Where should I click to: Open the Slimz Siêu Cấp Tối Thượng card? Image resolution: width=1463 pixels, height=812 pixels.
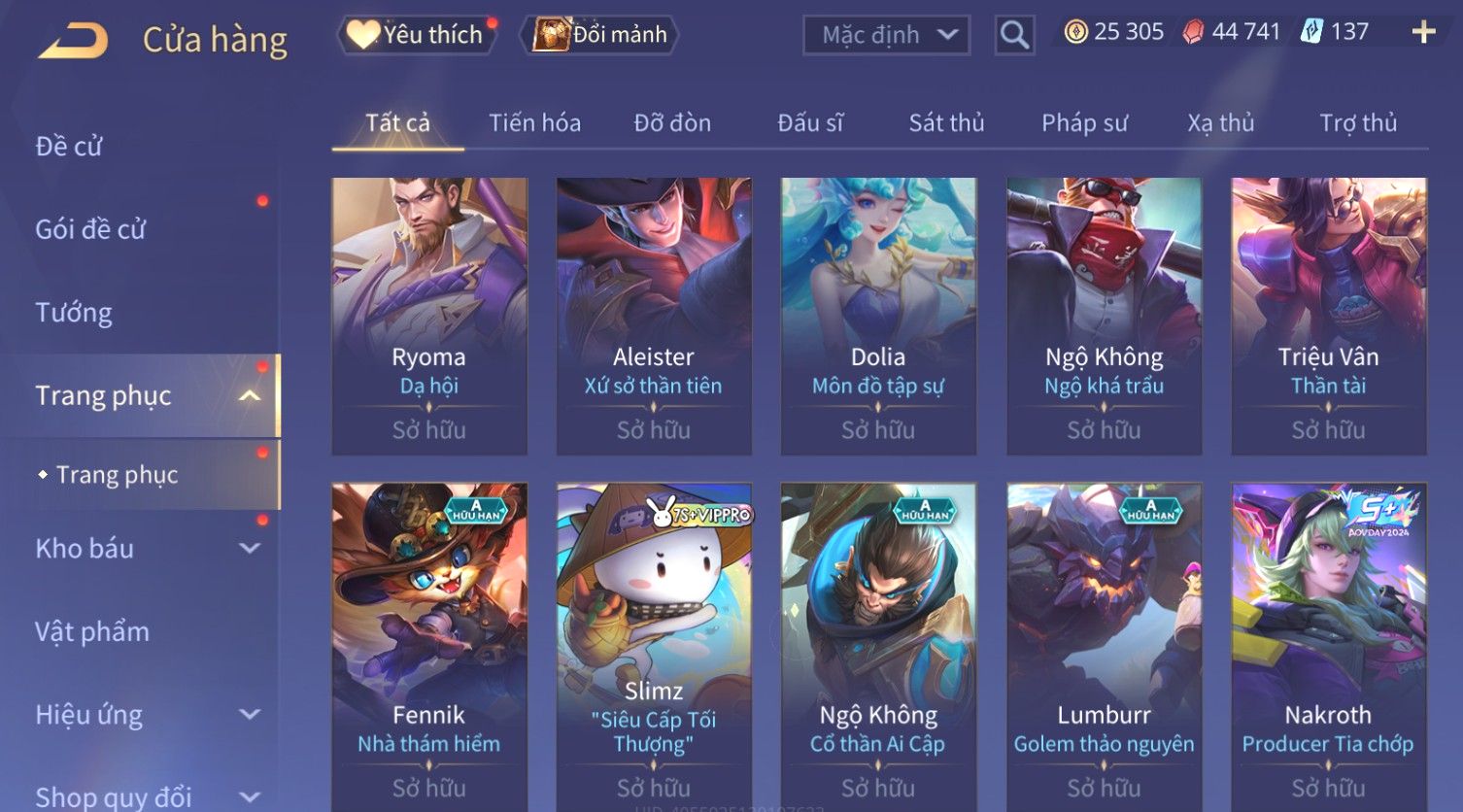point(654,647)
